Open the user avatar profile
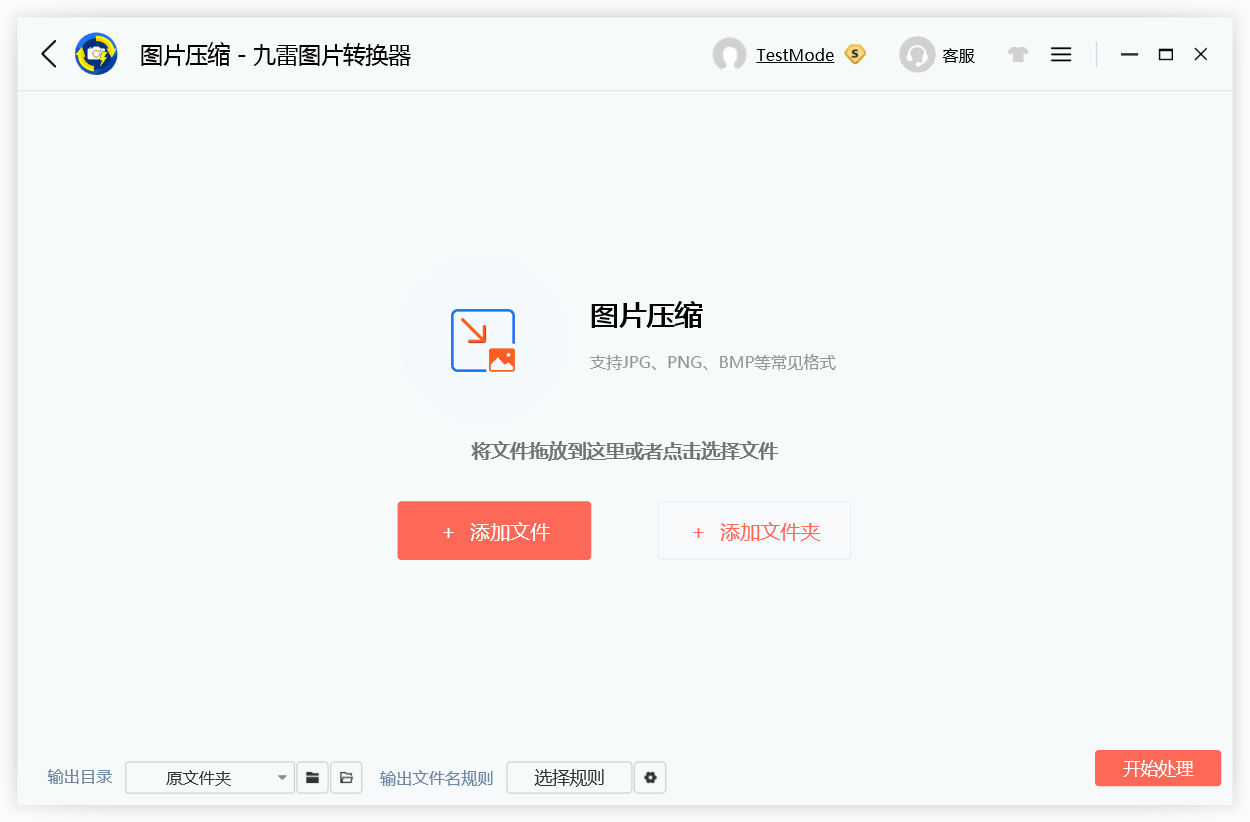 point(729,55)
